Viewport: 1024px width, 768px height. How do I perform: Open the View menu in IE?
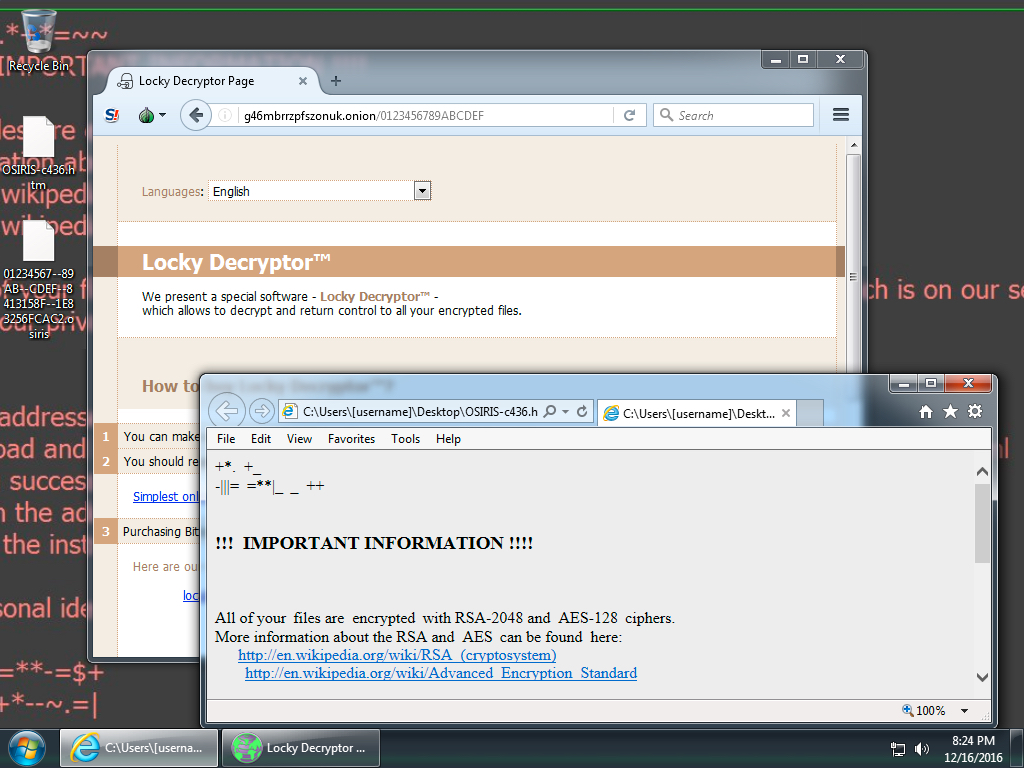tap(299, 439)
